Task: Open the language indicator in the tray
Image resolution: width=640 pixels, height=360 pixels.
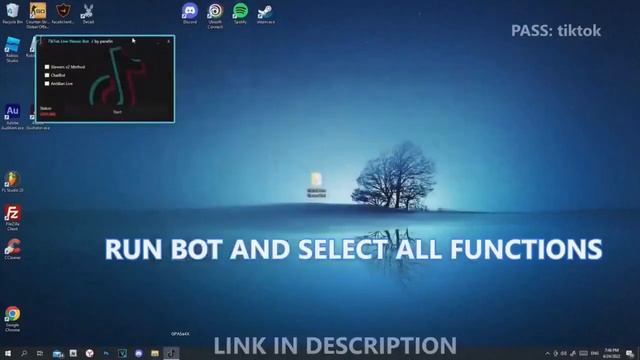Action: (x=595, y=353)
